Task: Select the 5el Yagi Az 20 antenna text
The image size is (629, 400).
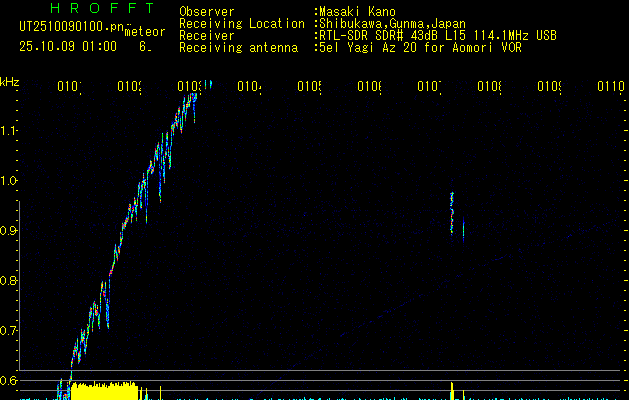Action: pos(420,48)
